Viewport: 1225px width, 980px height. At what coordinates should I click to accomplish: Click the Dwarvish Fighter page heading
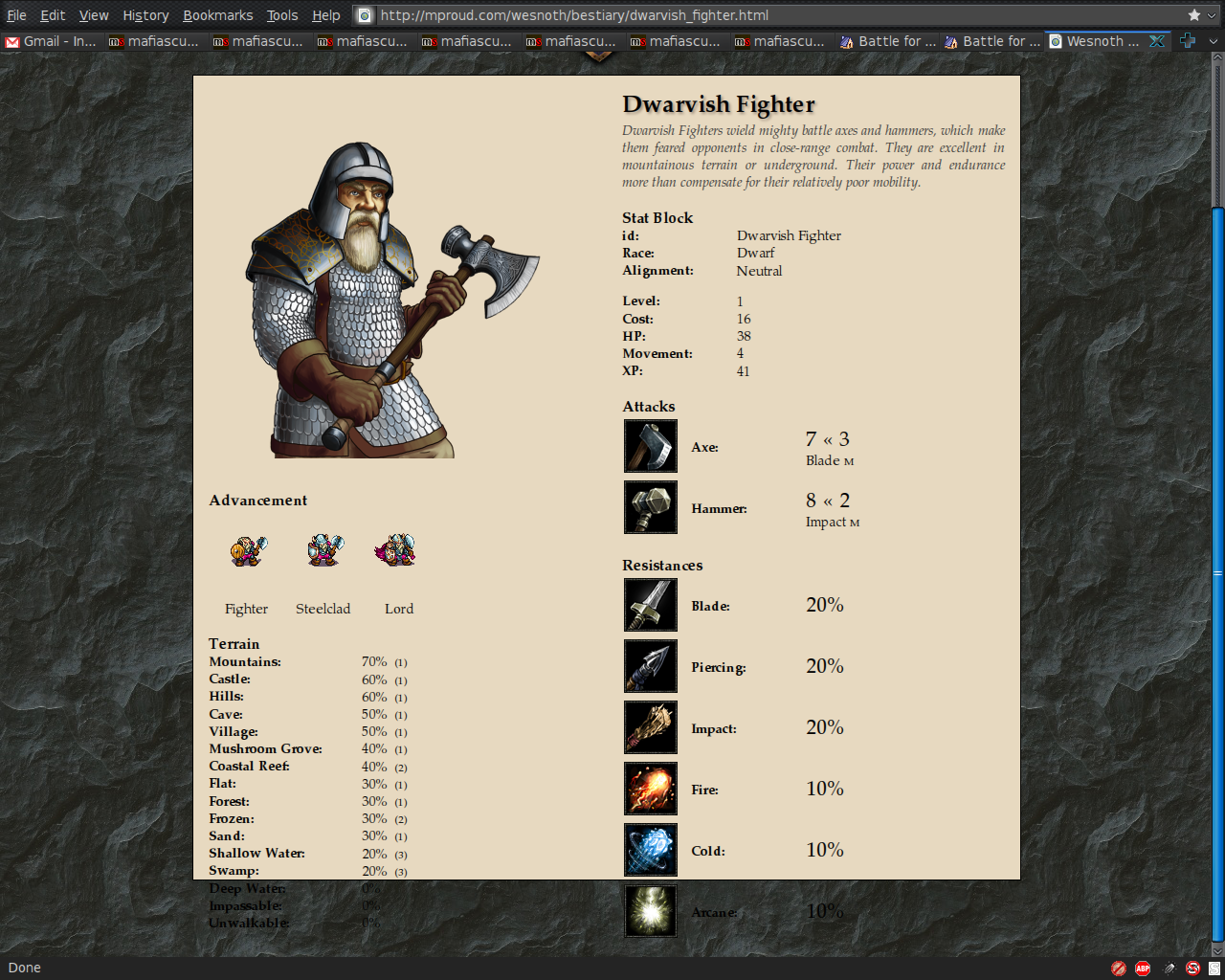pyautogui.click(x=719, y=104)
